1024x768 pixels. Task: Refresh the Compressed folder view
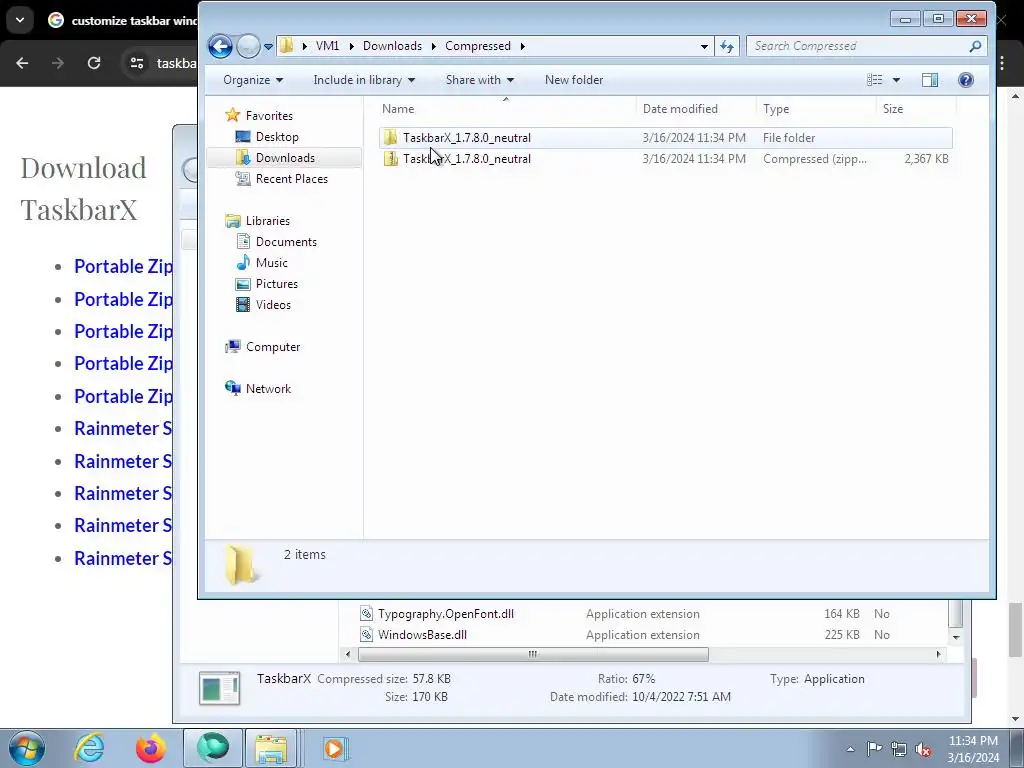pyautogui.click(x=727, y=46)
